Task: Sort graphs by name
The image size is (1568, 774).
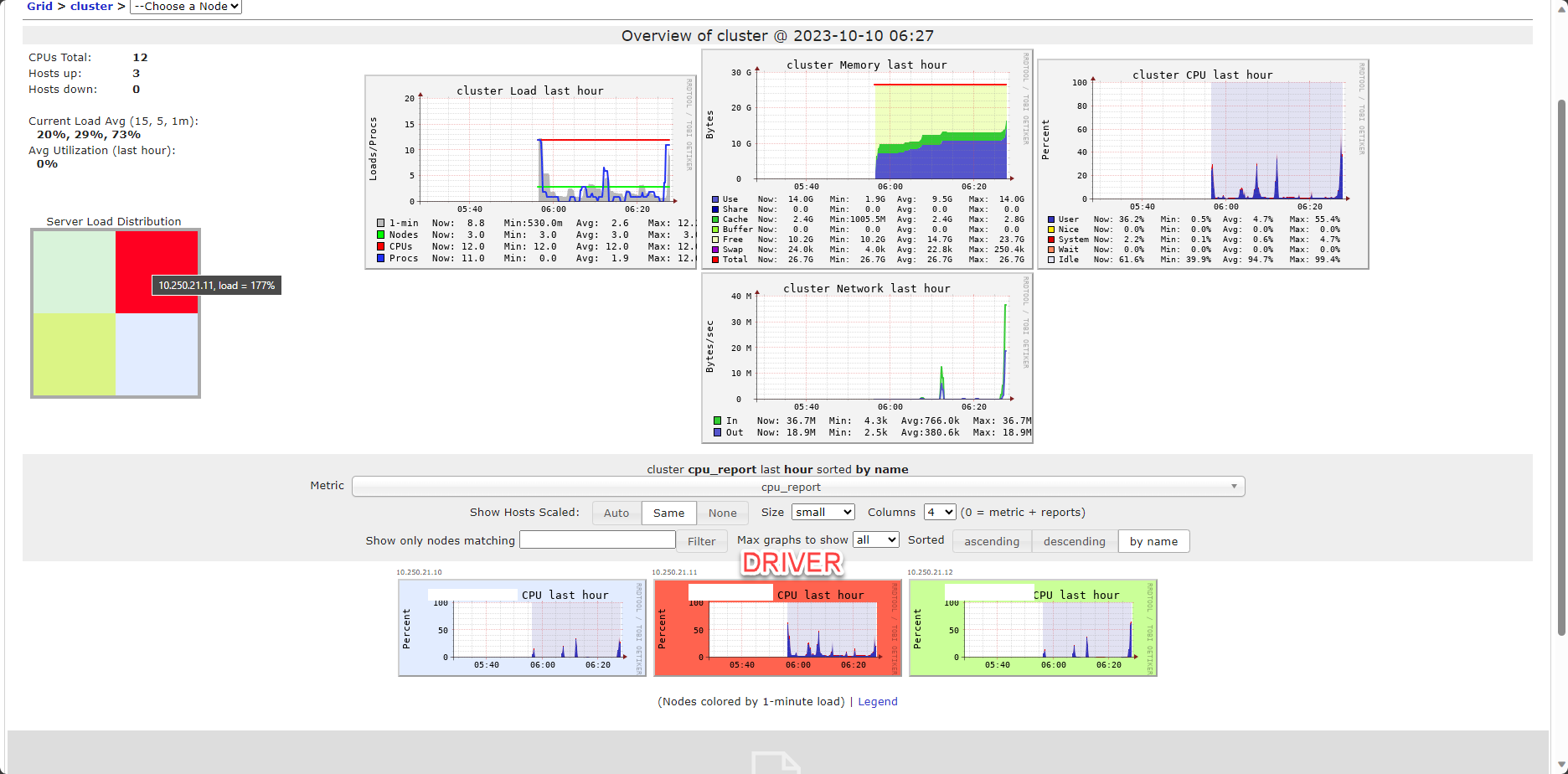Action: [1153, 541]
